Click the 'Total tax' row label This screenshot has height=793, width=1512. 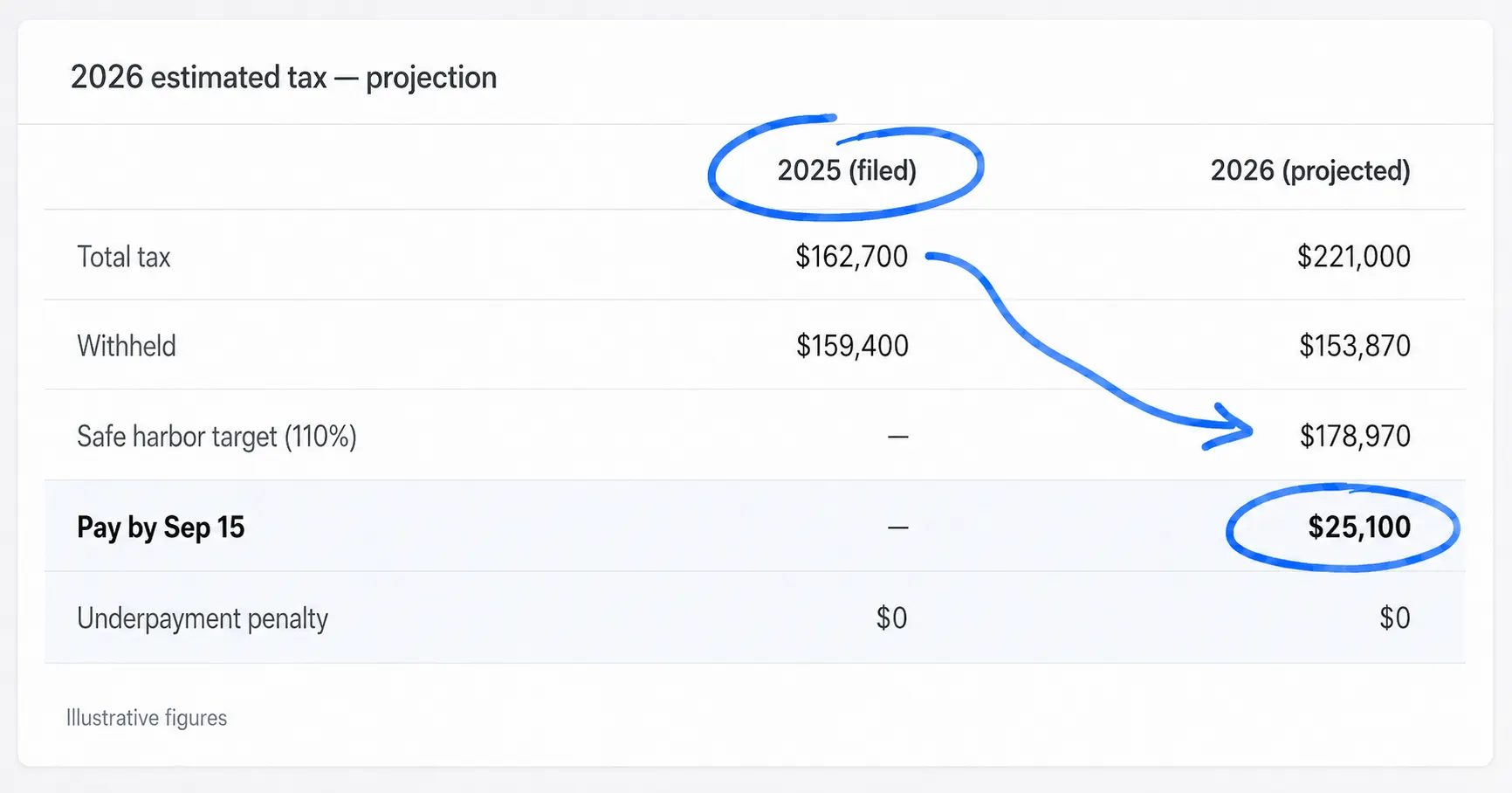click(124, 257)
